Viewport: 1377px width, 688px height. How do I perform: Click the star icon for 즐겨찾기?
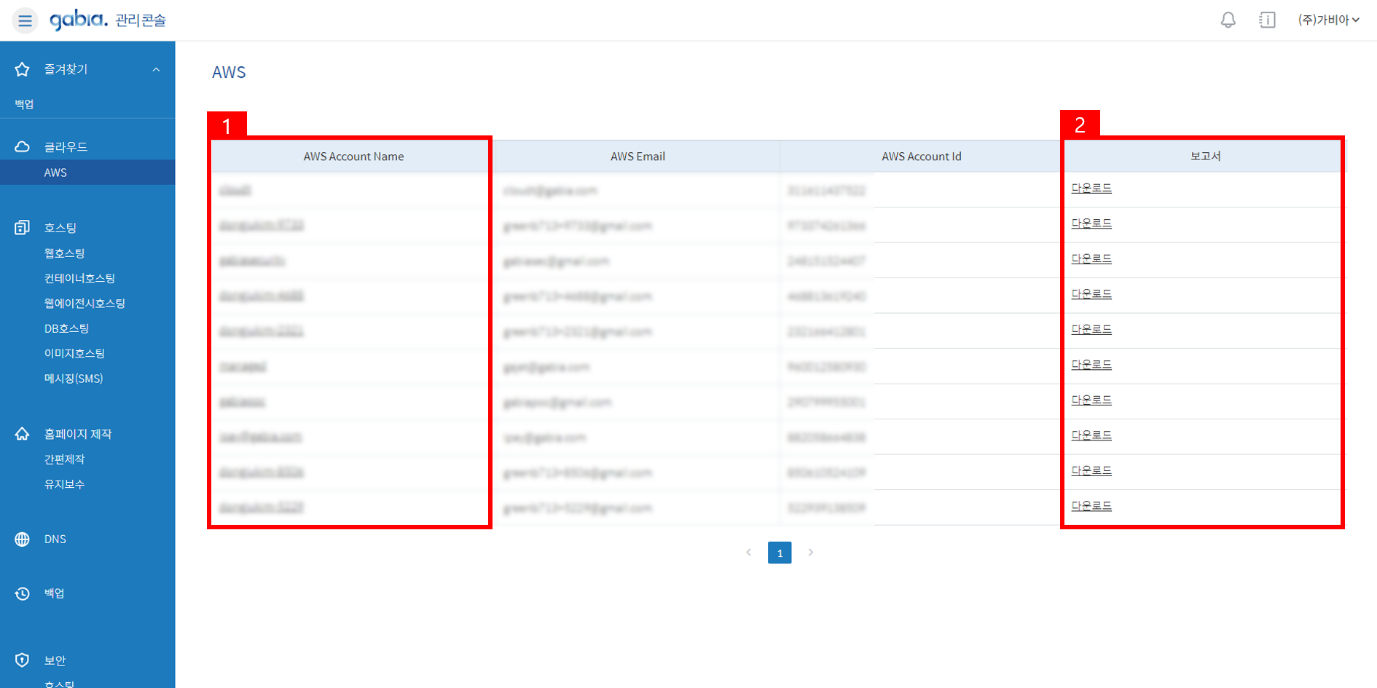pos(22,69)
